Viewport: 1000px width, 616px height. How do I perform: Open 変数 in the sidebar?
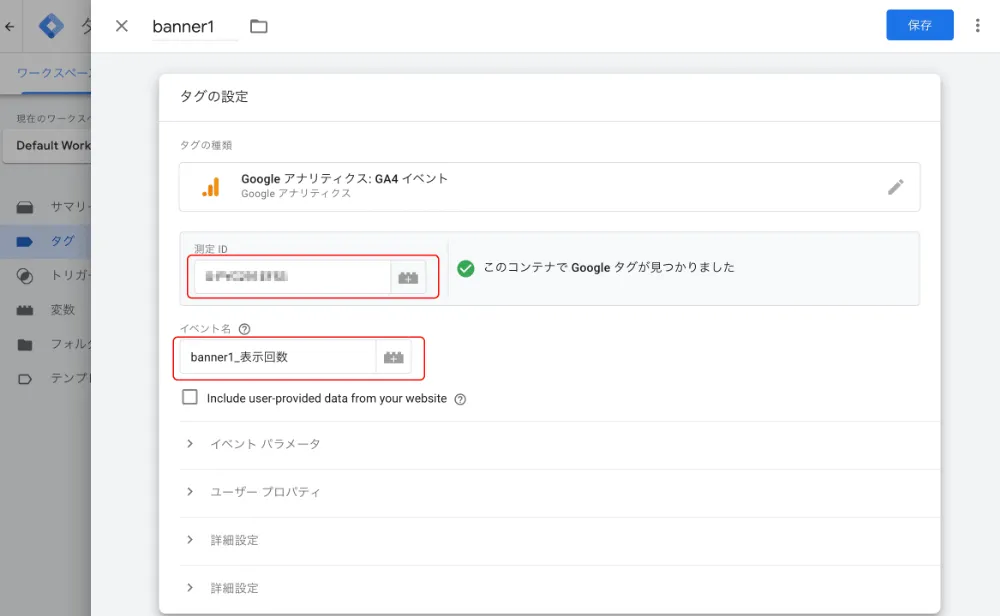45,310
